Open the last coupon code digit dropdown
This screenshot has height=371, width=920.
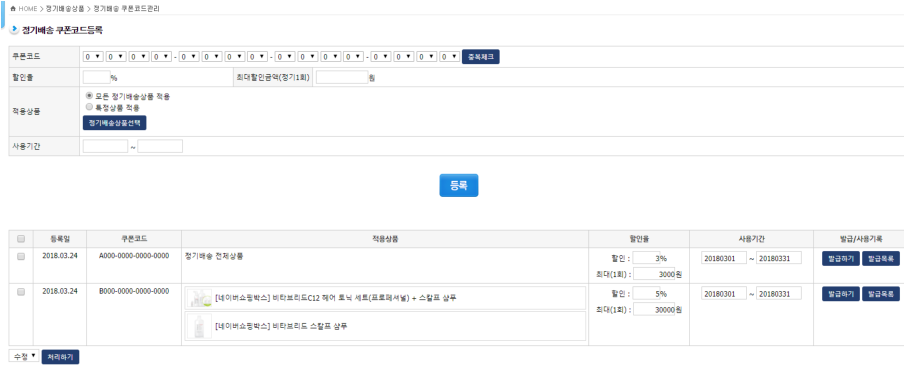(450, 57)
